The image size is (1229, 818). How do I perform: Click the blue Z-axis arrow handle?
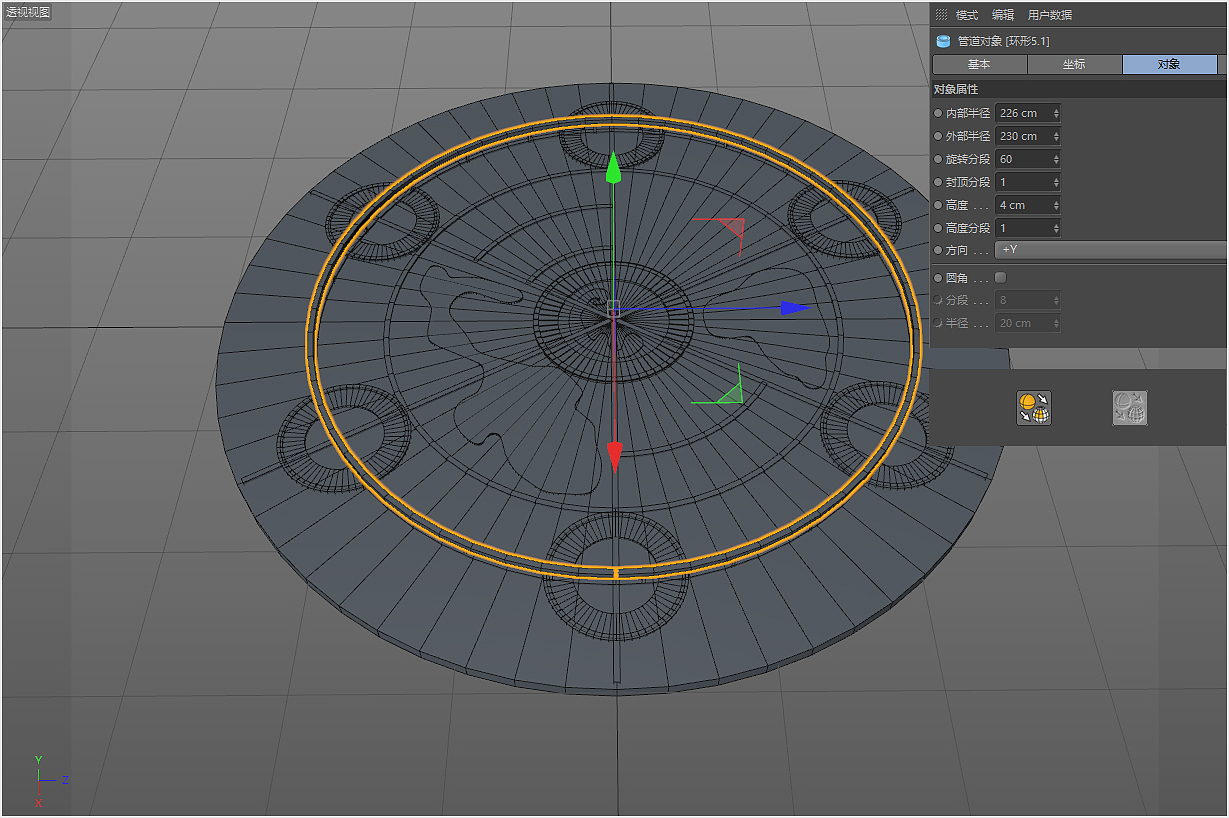[x=796, y=308]
